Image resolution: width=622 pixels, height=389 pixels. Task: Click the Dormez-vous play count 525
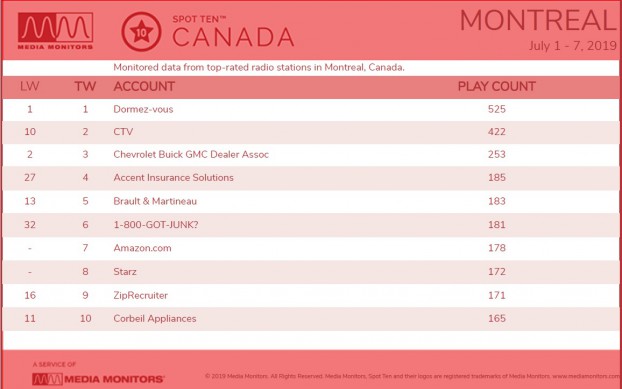[x=497, y=109]
